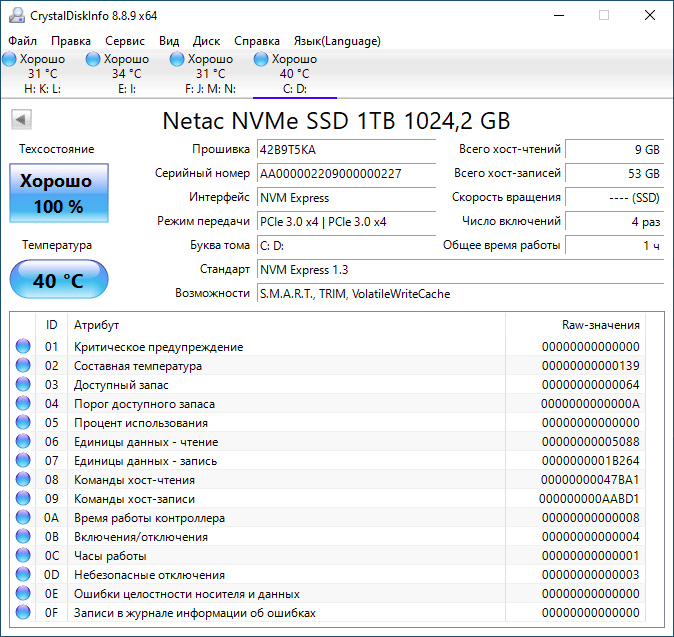Open the Сервис menu
The height and width of the screenshot is (637, 674).
coord(125,41)
